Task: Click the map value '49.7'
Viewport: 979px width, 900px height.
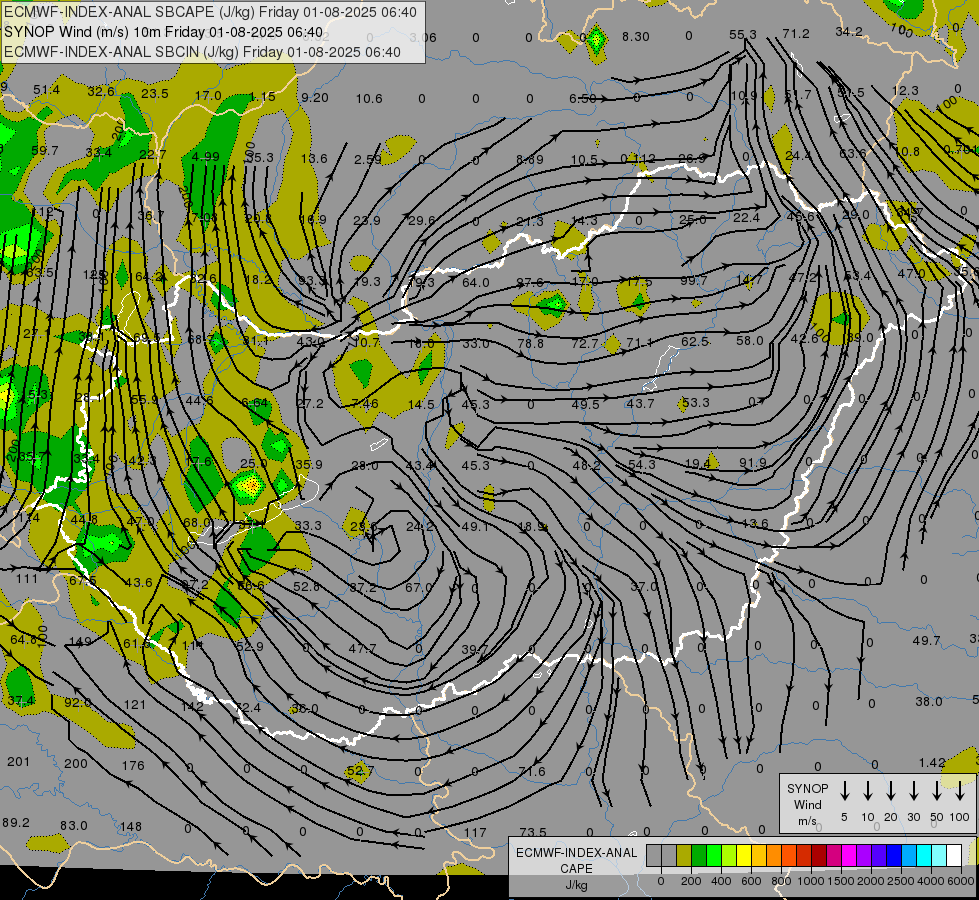Action: (x=926, y=641)
